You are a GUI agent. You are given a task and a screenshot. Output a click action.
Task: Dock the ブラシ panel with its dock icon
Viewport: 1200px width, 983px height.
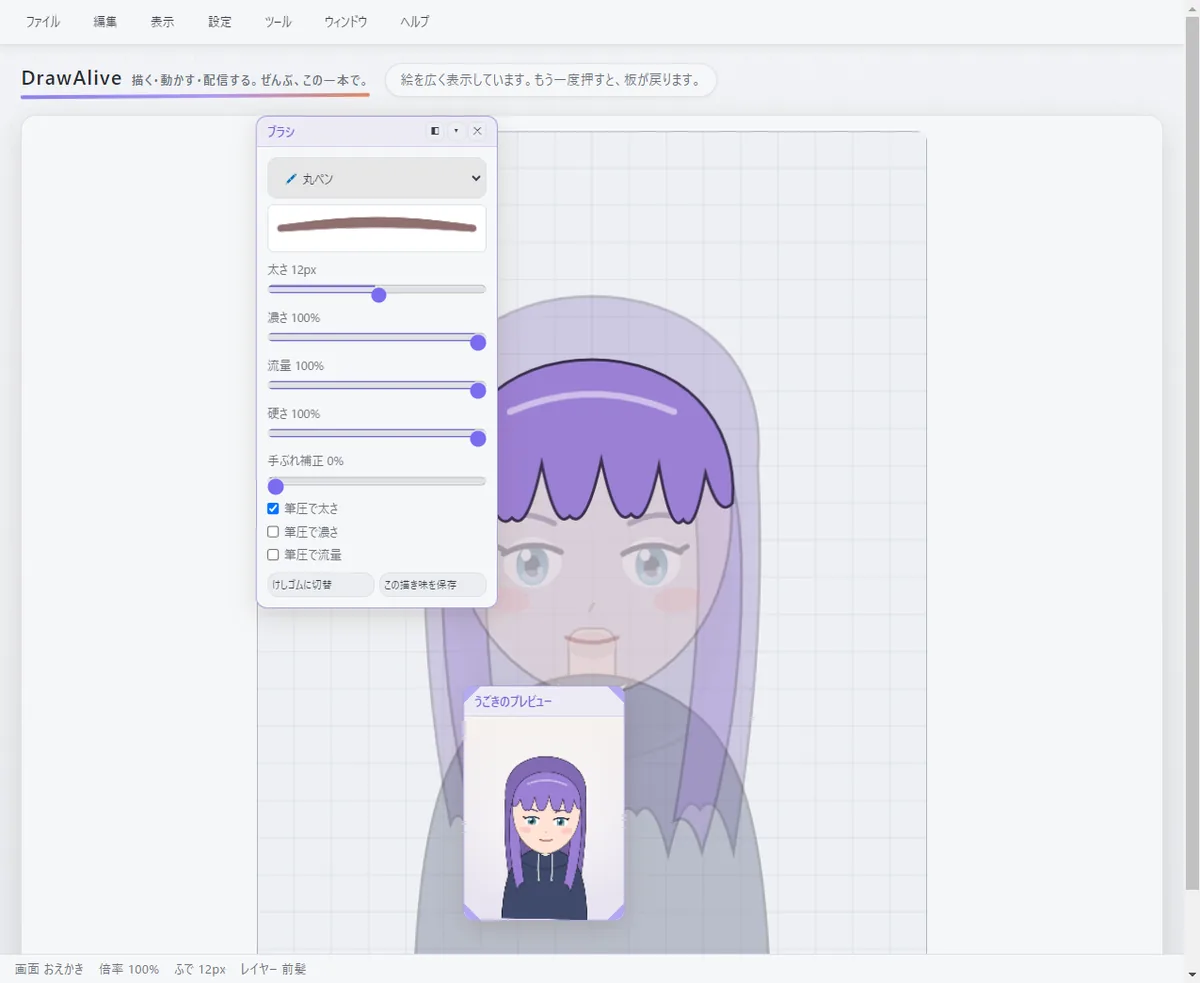[435, 131]
